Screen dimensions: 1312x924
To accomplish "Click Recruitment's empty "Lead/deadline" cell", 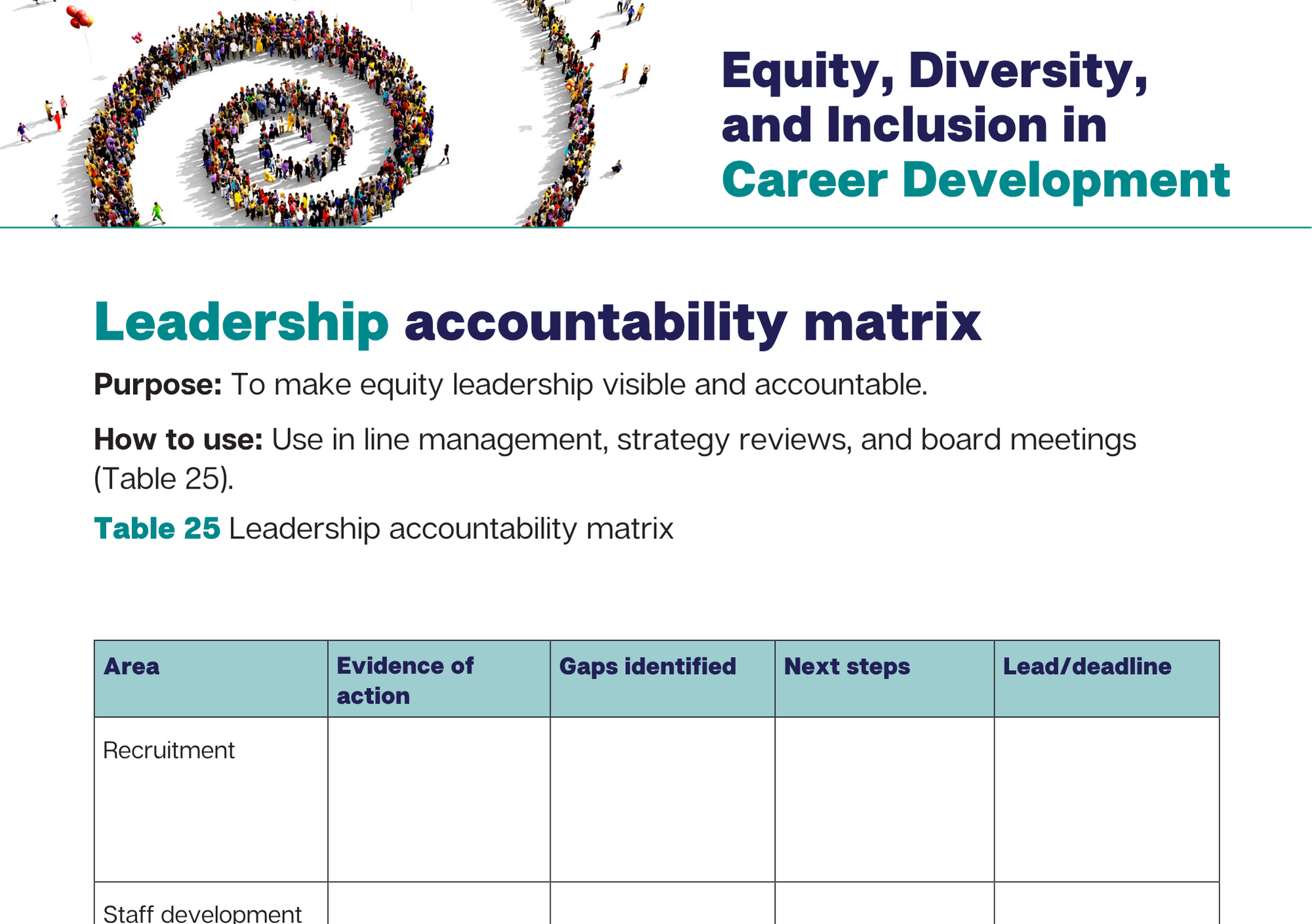I will (1106, 799).
